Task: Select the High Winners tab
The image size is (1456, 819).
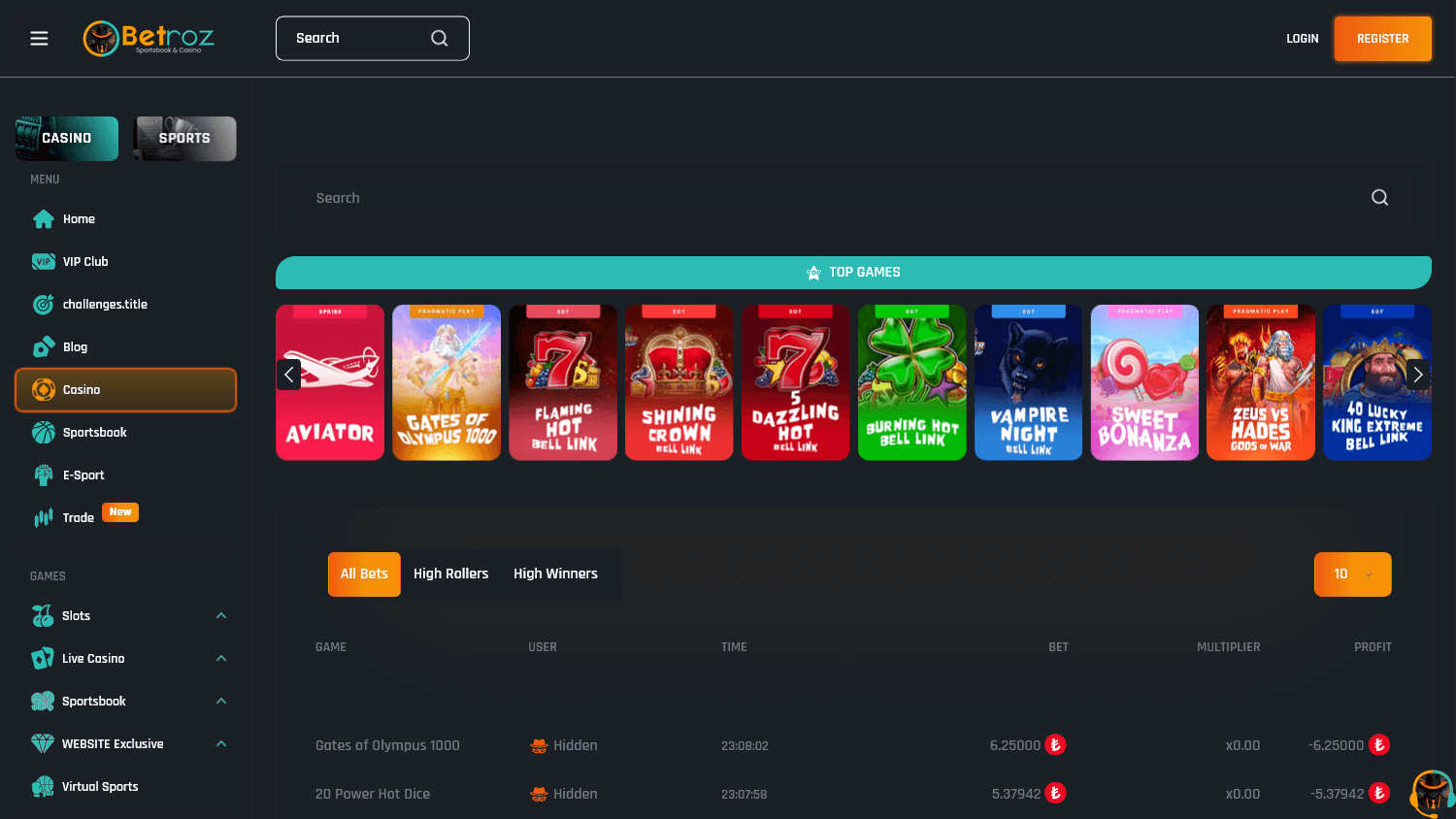Action: 555,574
